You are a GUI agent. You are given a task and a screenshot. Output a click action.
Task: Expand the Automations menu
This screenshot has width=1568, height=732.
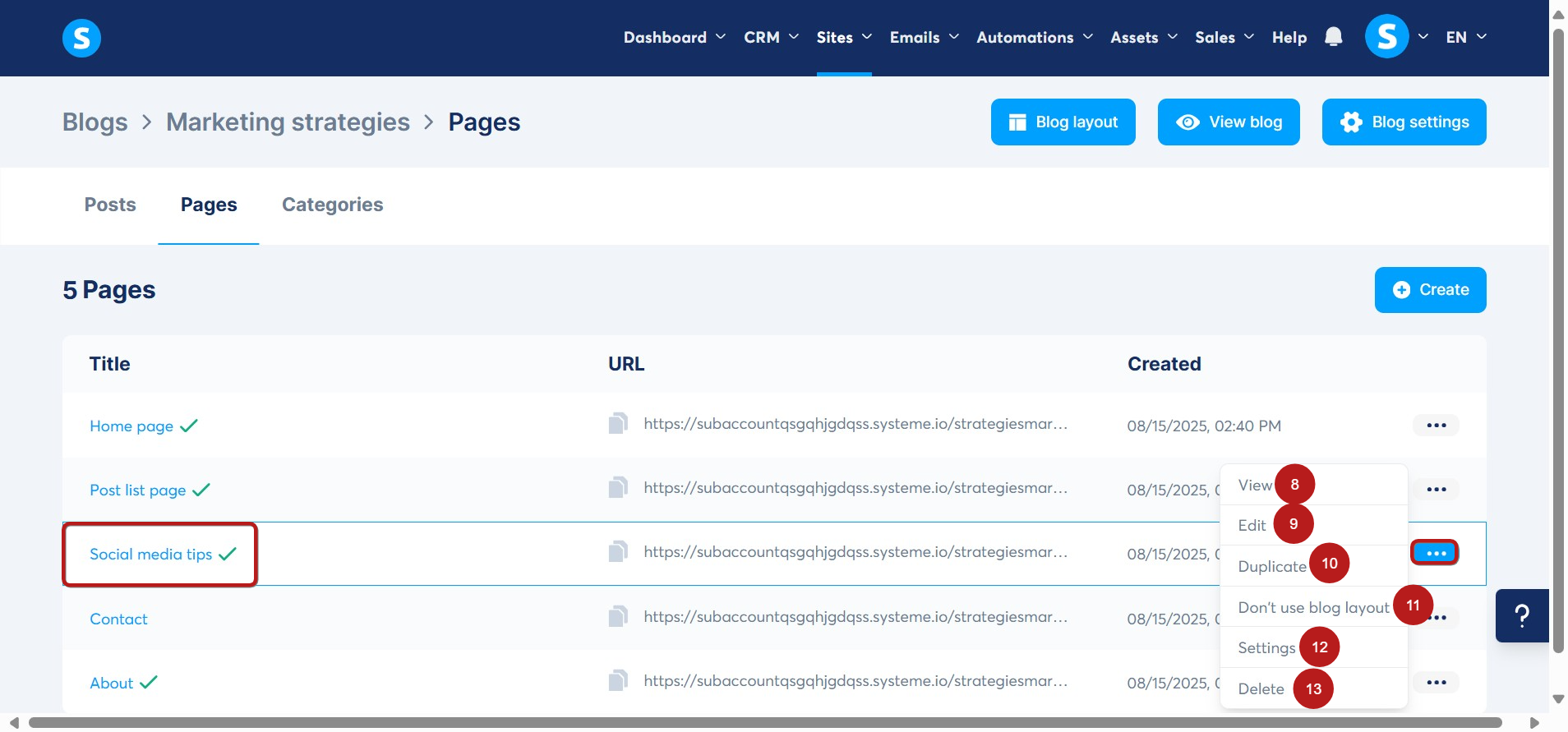(1035, 37)
